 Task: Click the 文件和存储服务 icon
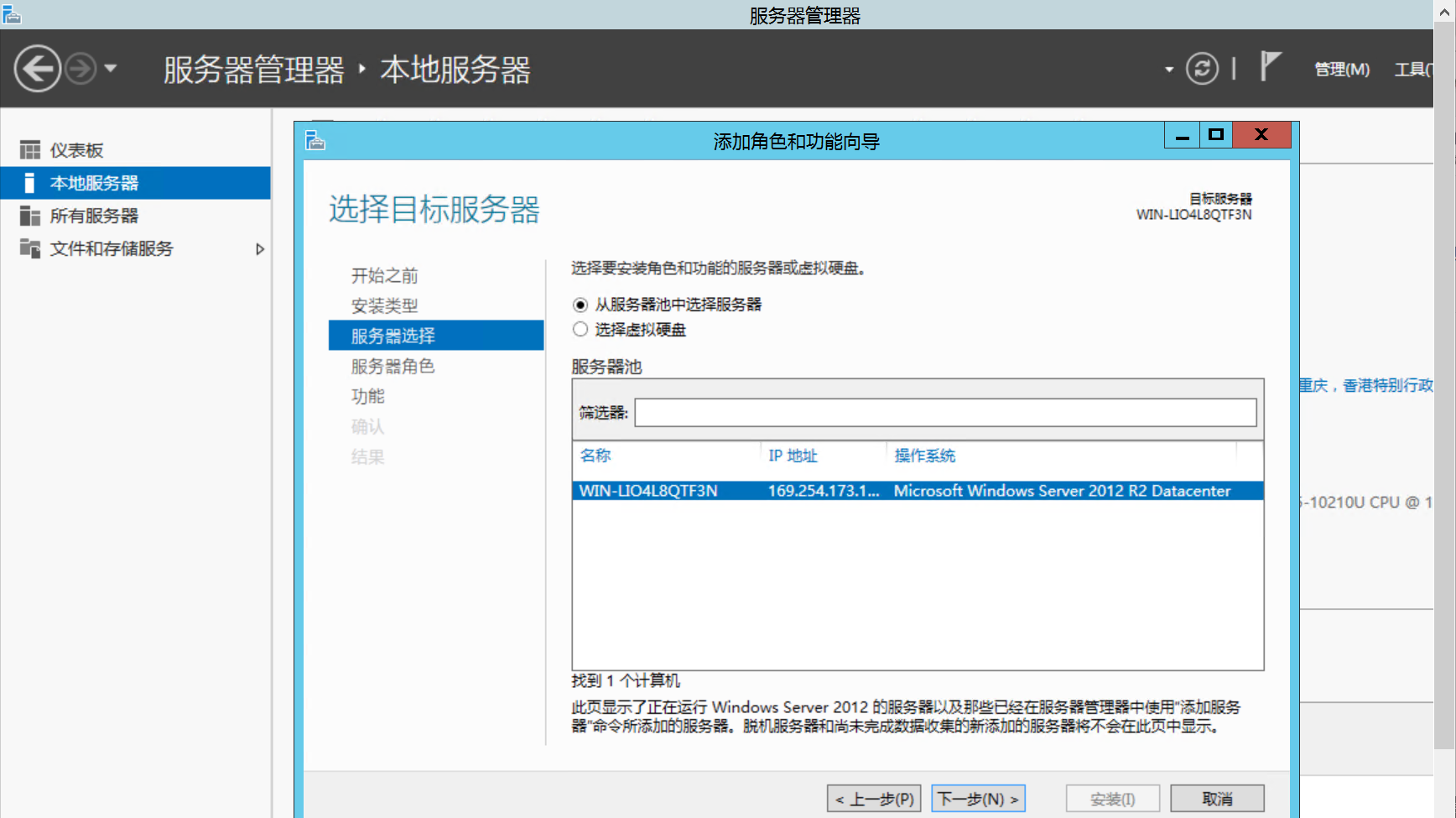(30, 248)
